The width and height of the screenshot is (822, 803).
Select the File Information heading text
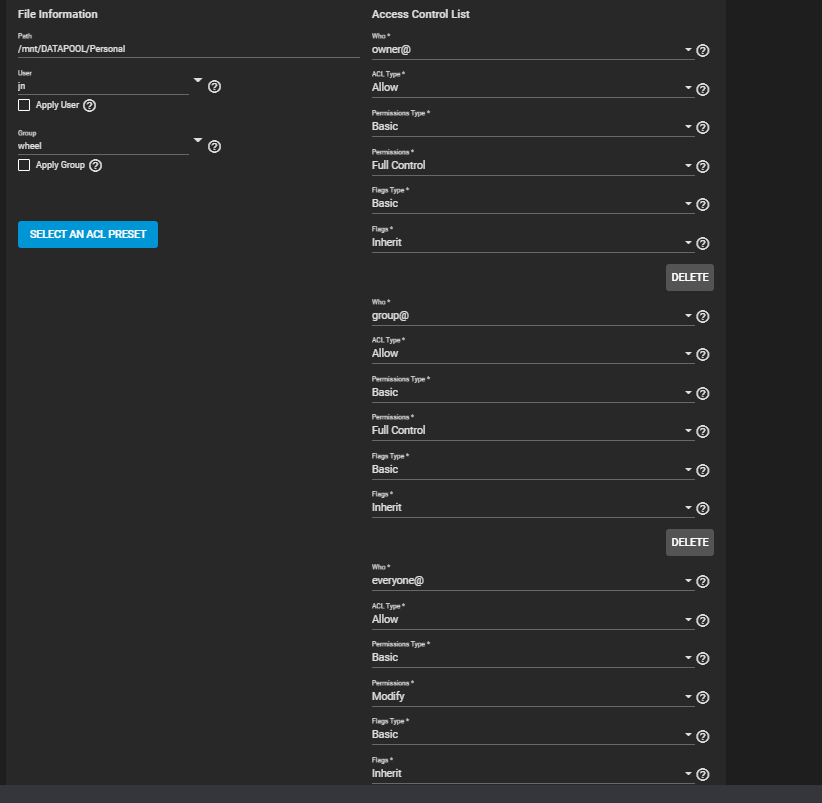(x=58, y=14)
